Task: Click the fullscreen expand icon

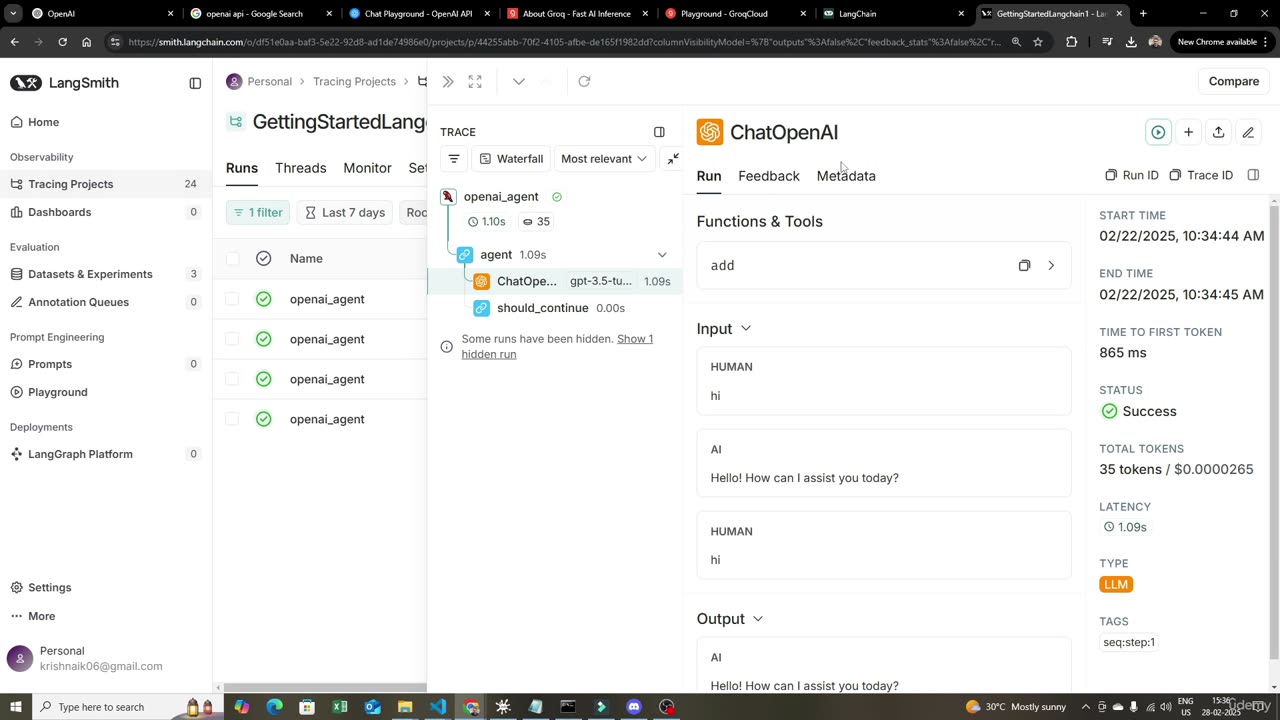Action: point(475,82)
